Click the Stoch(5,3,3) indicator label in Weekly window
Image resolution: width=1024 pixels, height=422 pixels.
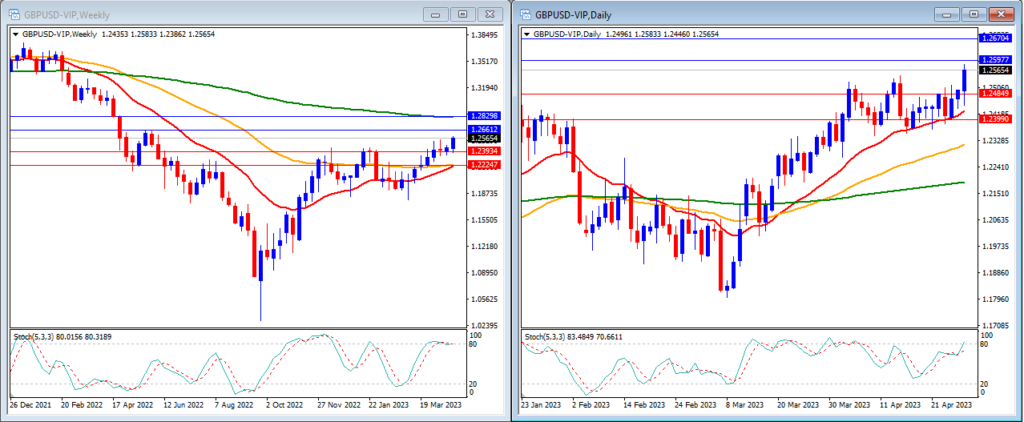[x=32, y=338]
